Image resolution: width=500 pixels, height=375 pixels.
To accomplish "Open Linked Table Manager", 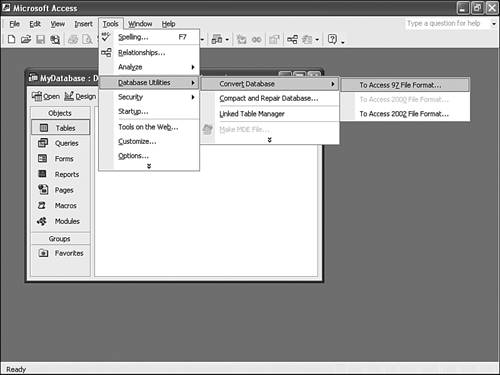I will pos(269,114).
